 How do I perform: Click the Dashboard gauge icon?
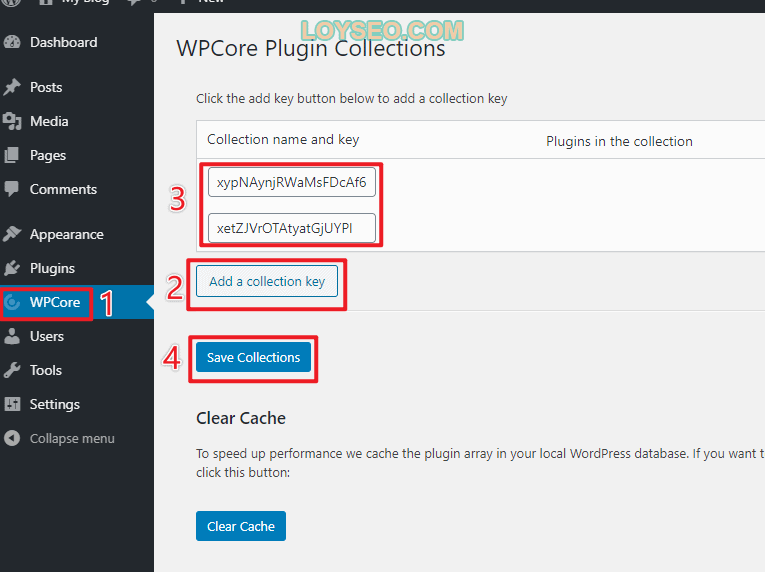(12, 42)
